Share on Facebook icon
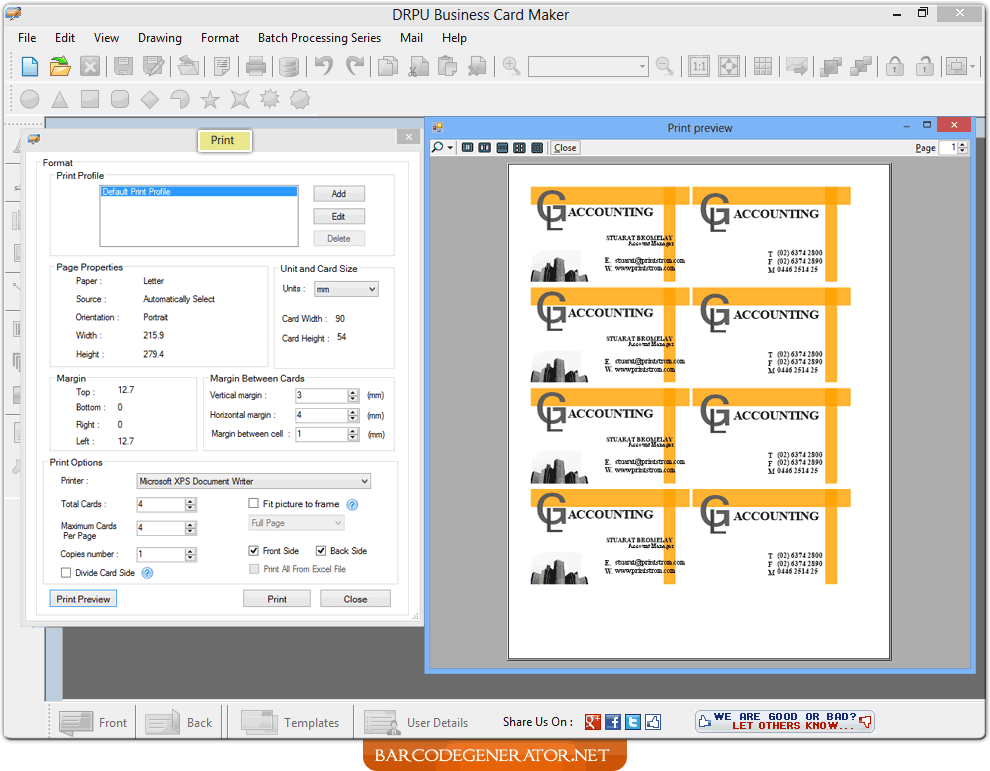990x771 pixels. point(612,722)
